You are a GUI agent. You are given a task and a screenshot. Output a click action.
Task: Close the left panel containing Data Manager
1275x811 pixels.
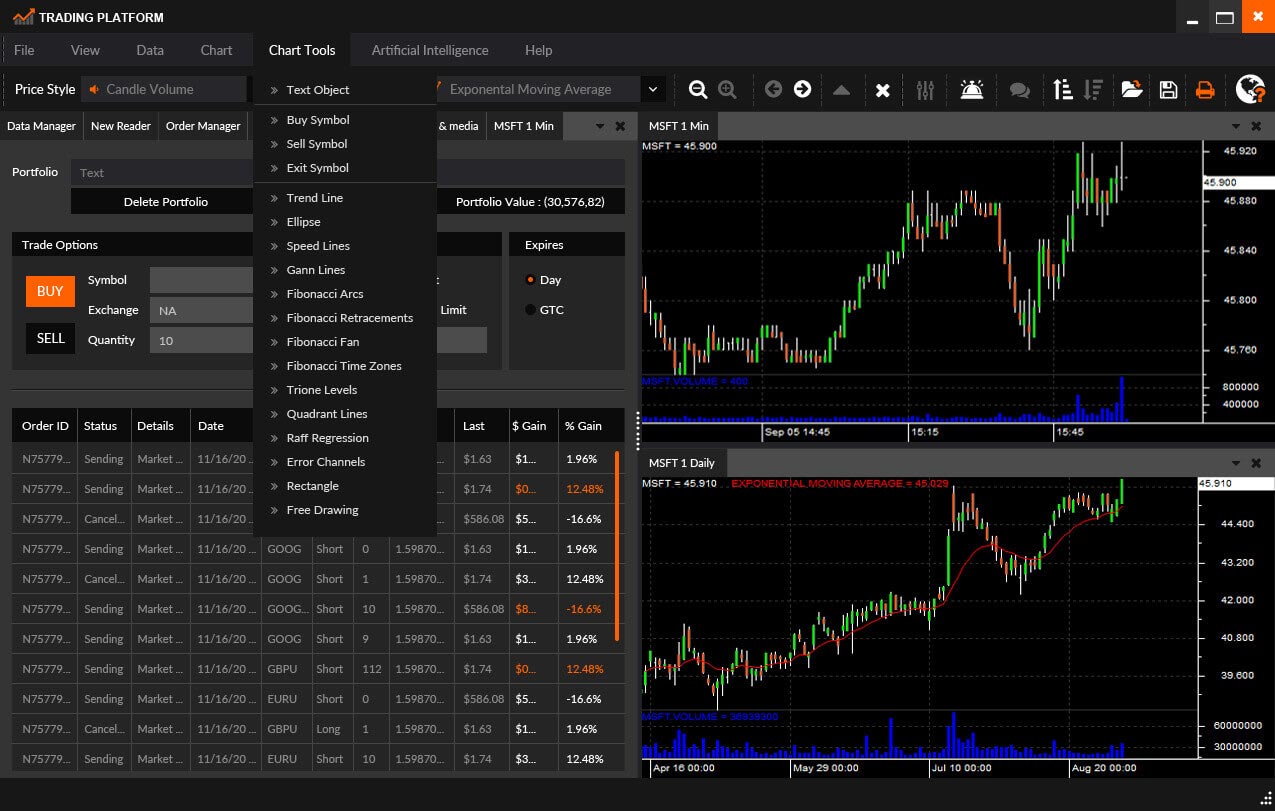tap(620, 126)
